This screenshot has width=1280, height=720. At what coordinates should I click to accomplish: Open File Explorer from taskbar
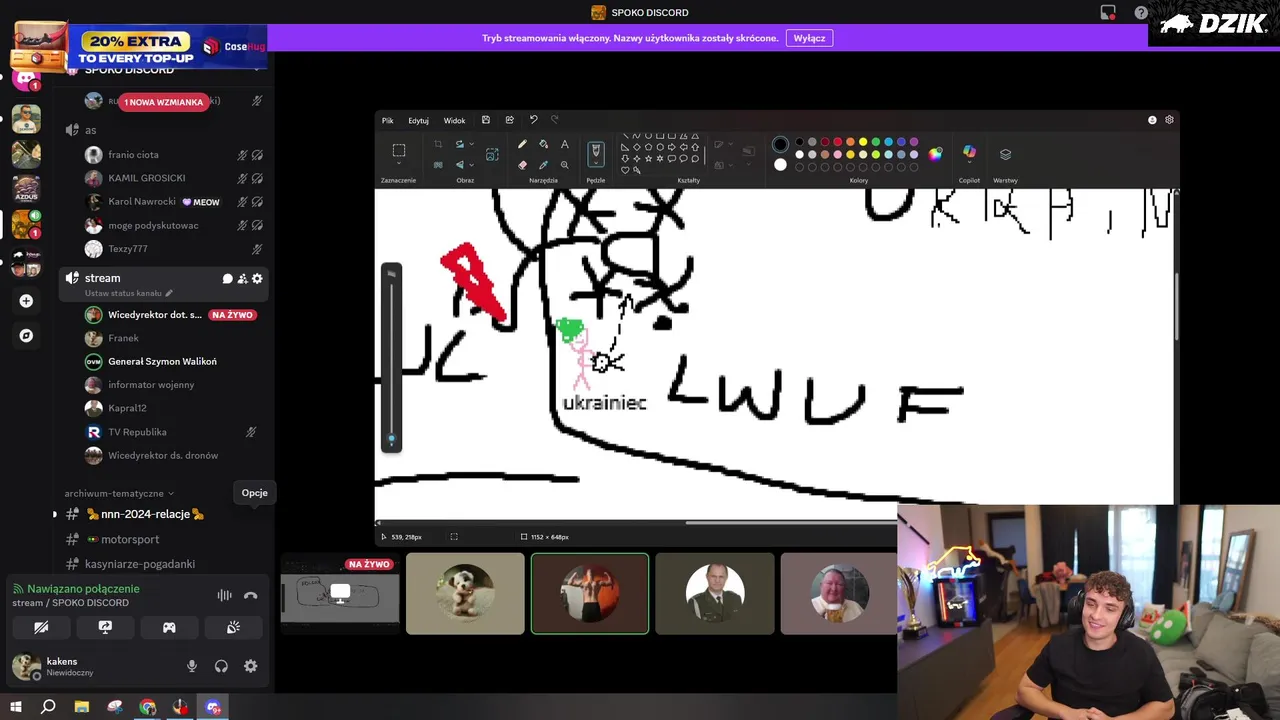coord(82,707)
